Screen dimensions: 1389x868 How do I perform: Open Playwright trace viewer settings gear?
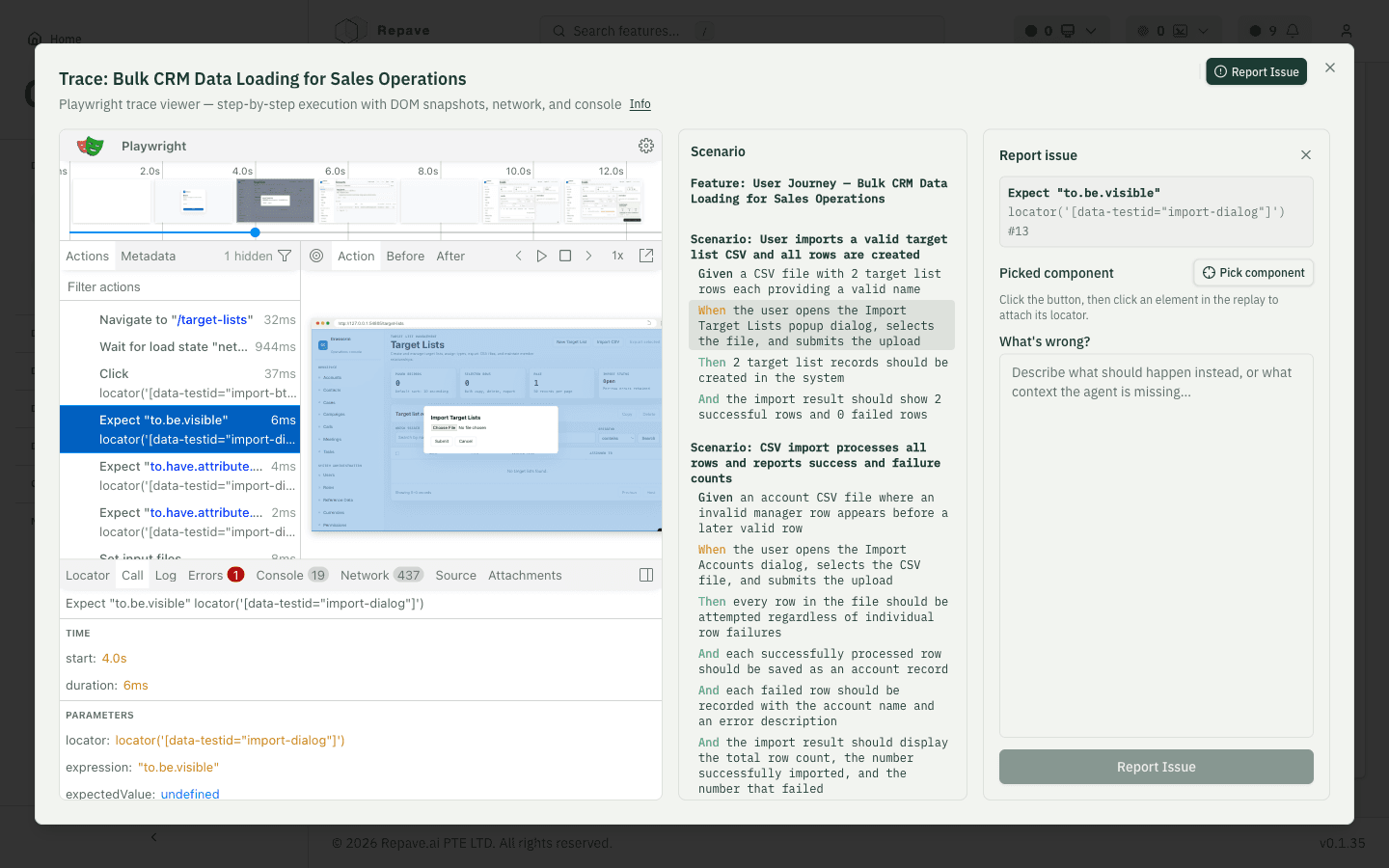[646, 146]
